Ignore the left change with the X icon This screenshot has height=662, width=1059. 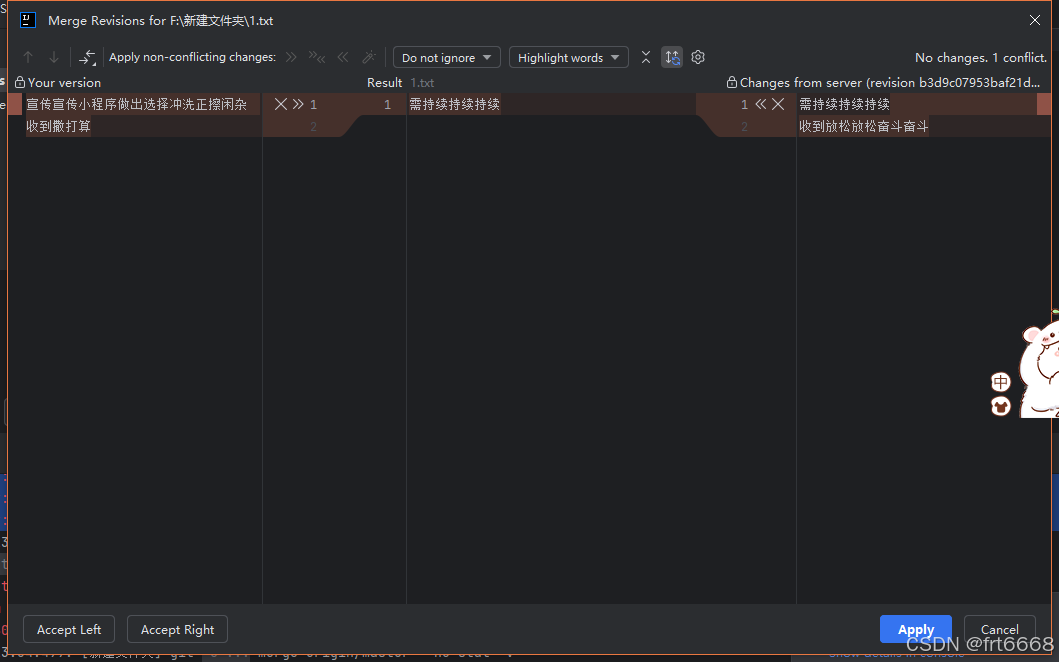tap(280, 104)
